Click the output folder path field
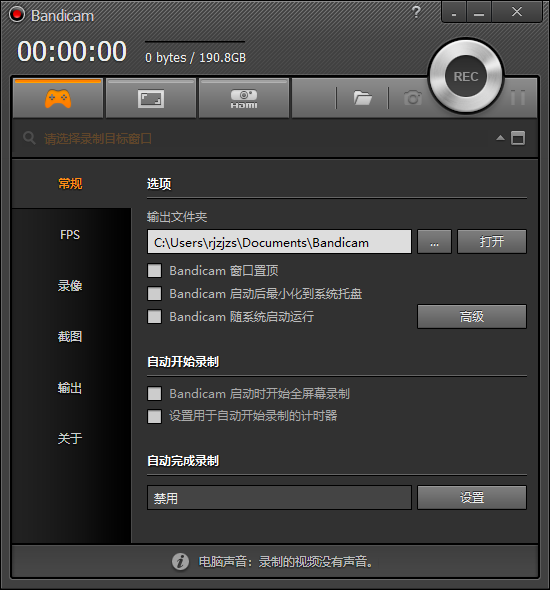Screen dimensions: 550x590 pos(279,242)
